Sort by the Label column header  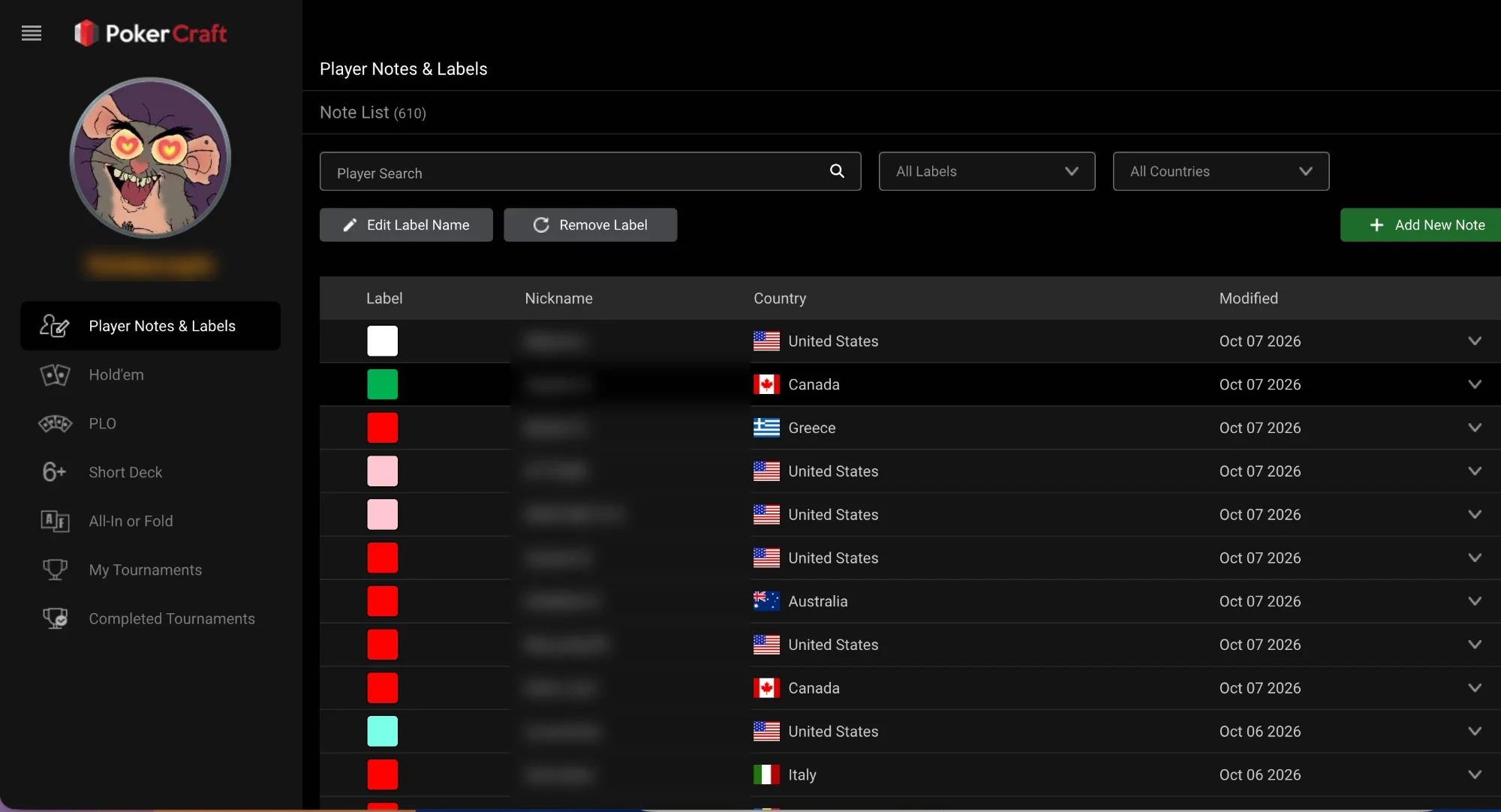pyautogui.click(x=384, y=298)
